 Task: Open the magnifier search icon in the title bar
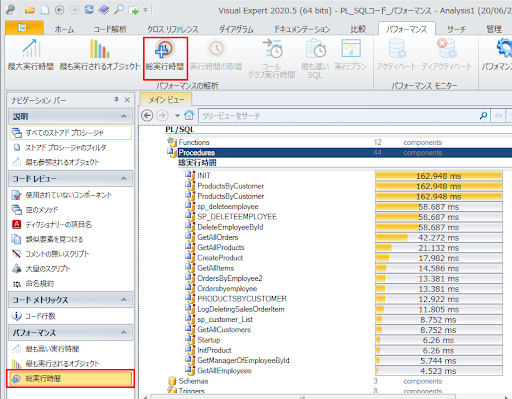[x=118, y=10]
